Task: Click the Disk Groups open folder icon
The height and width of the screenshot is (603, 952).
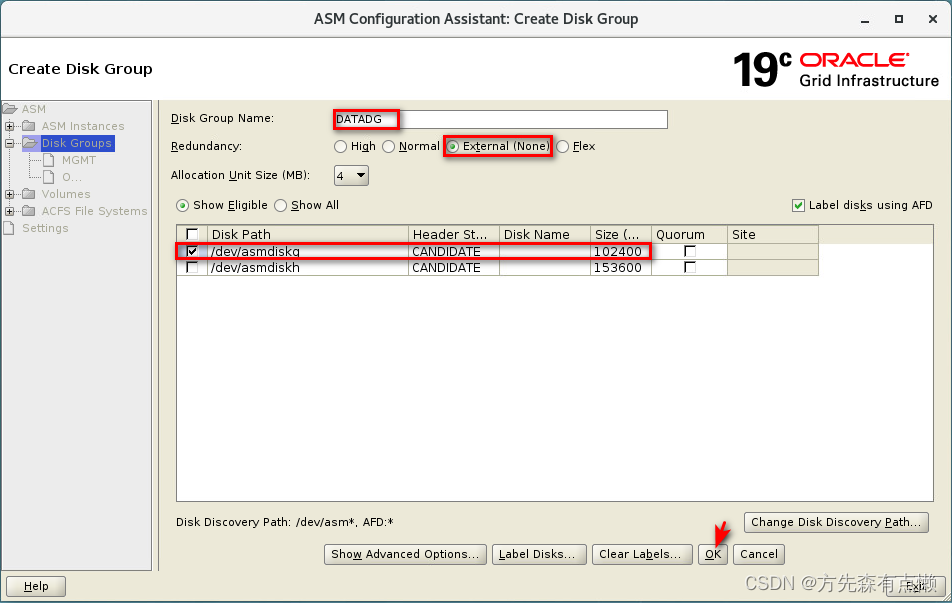Action: tap(30, 143)
